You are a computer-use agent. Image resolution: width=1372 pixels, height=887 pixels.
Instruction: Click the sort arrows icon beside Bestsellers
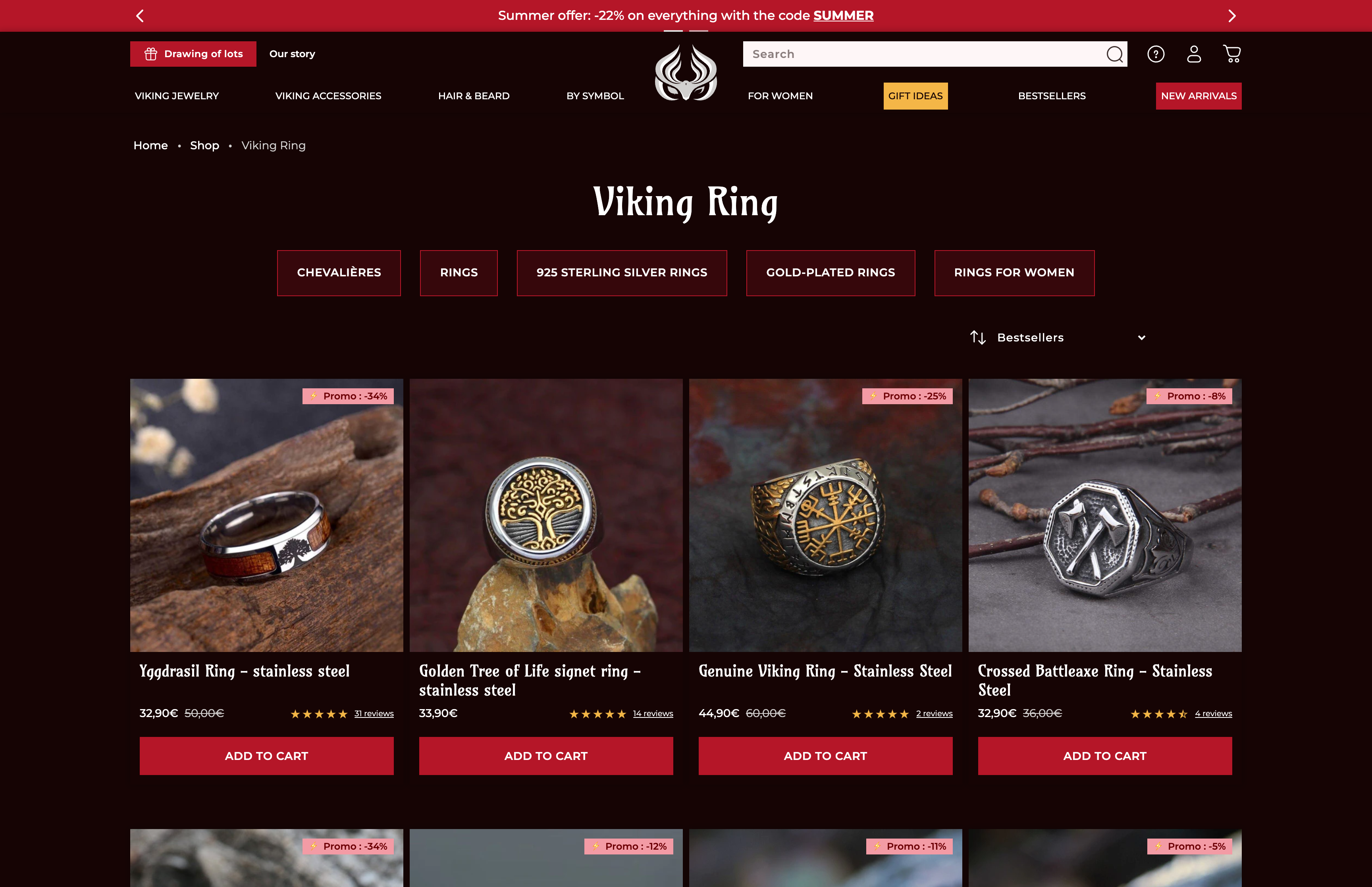coord(978,337)
